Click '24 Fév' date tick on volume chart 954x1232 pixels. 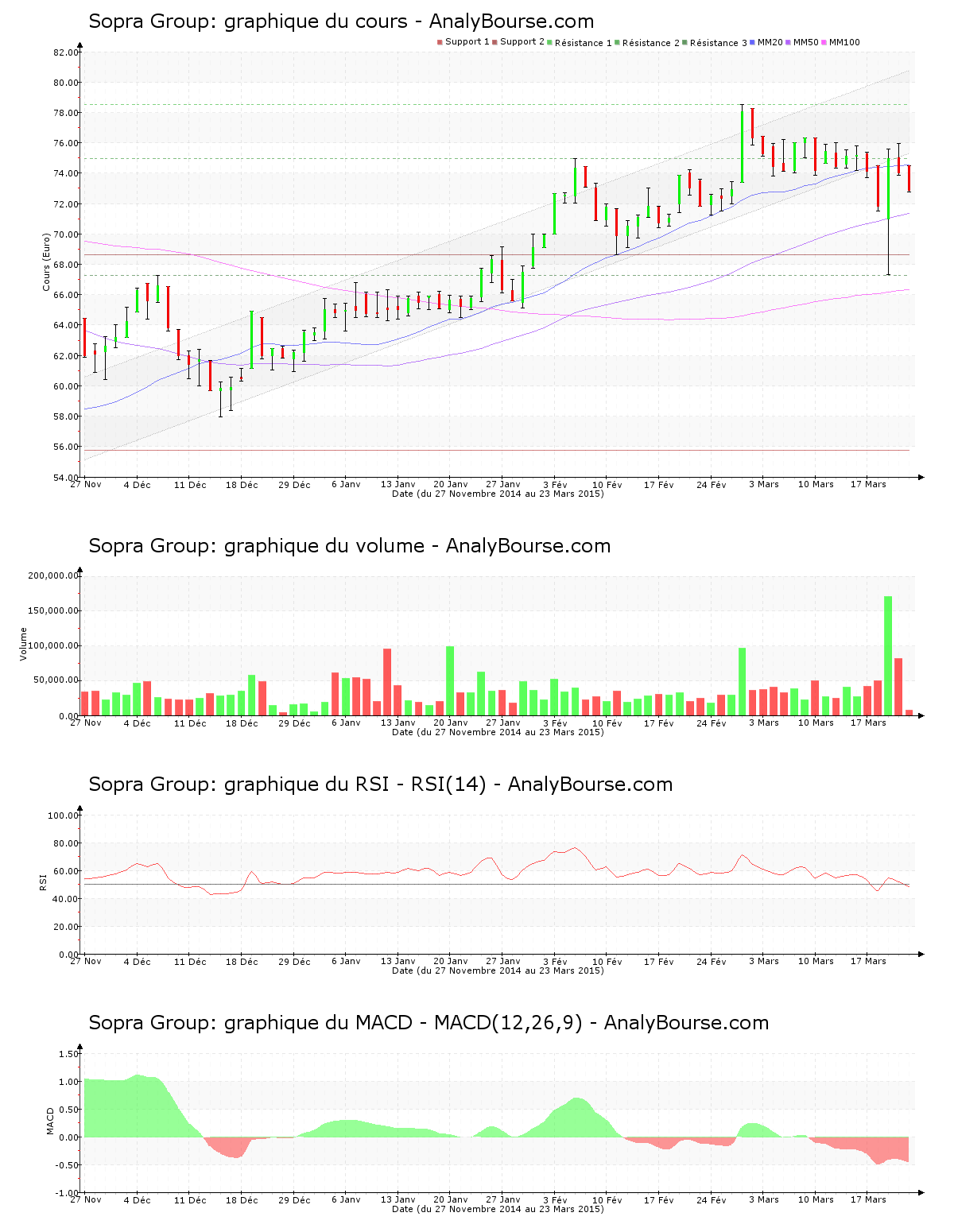[x=712, y=723]
